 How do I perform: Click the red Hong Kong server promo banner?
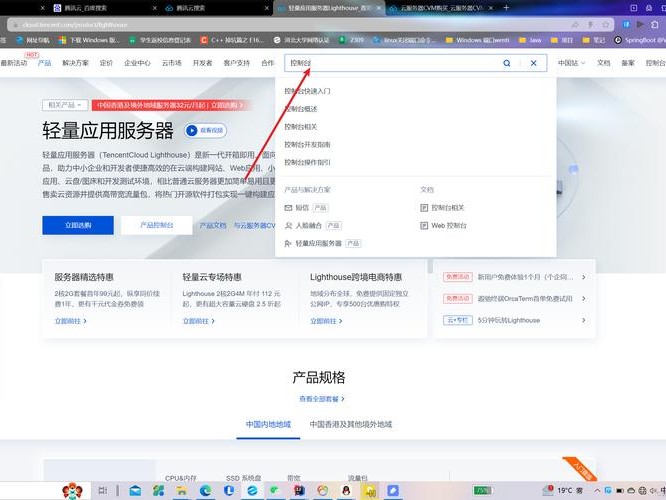pos(170,105)
